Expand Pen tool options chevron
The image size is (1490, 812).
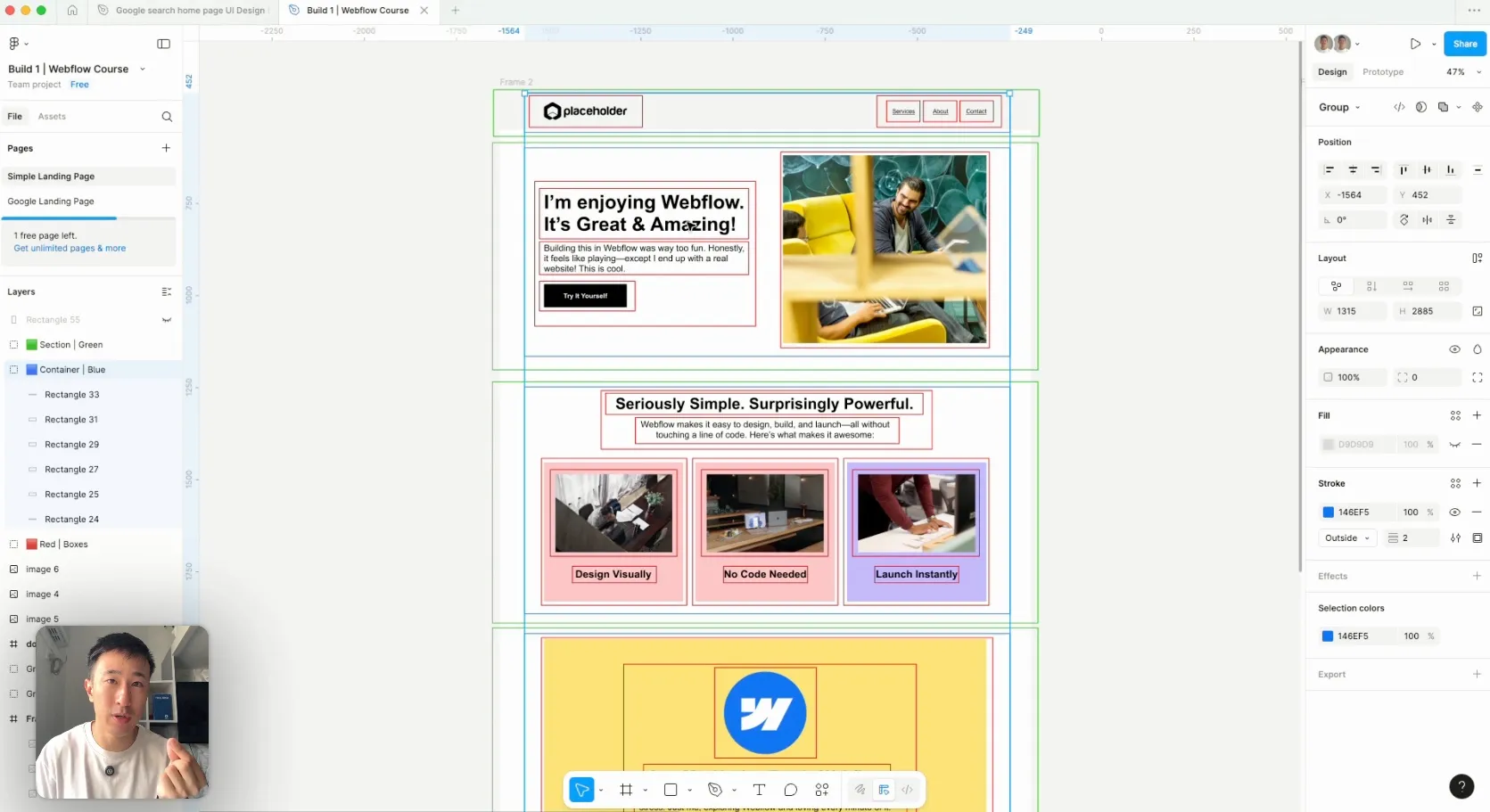pyautogui.click(x=734, y=790)
